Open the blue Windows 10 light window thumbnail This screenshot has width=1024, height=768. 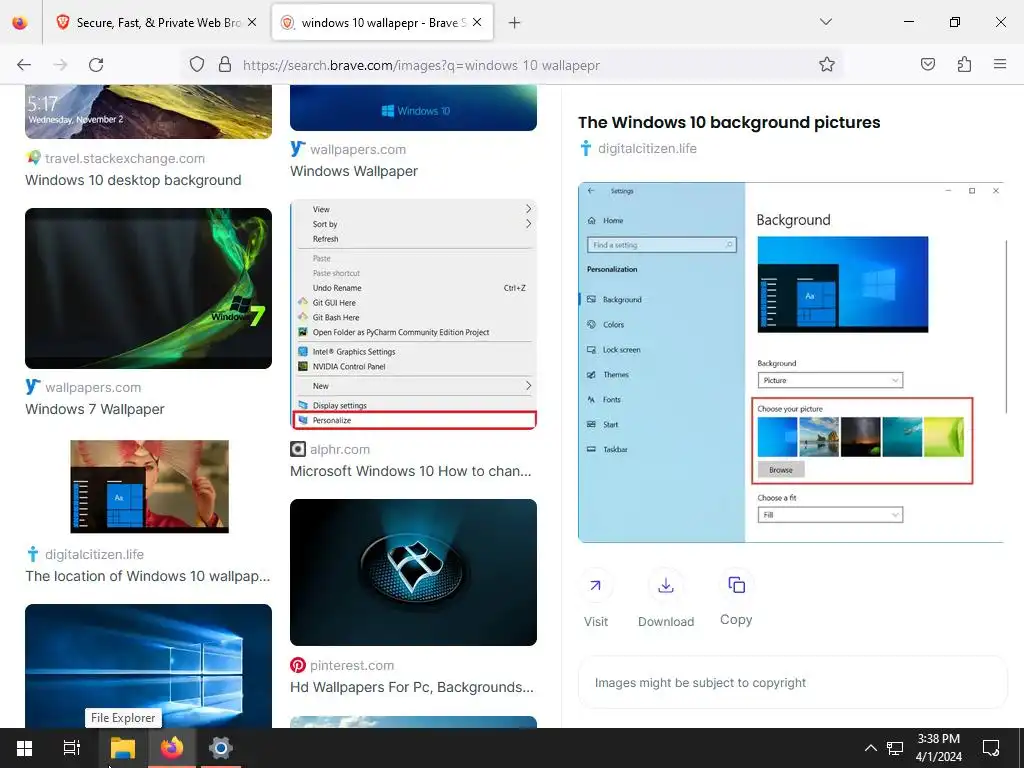point(148,665)
